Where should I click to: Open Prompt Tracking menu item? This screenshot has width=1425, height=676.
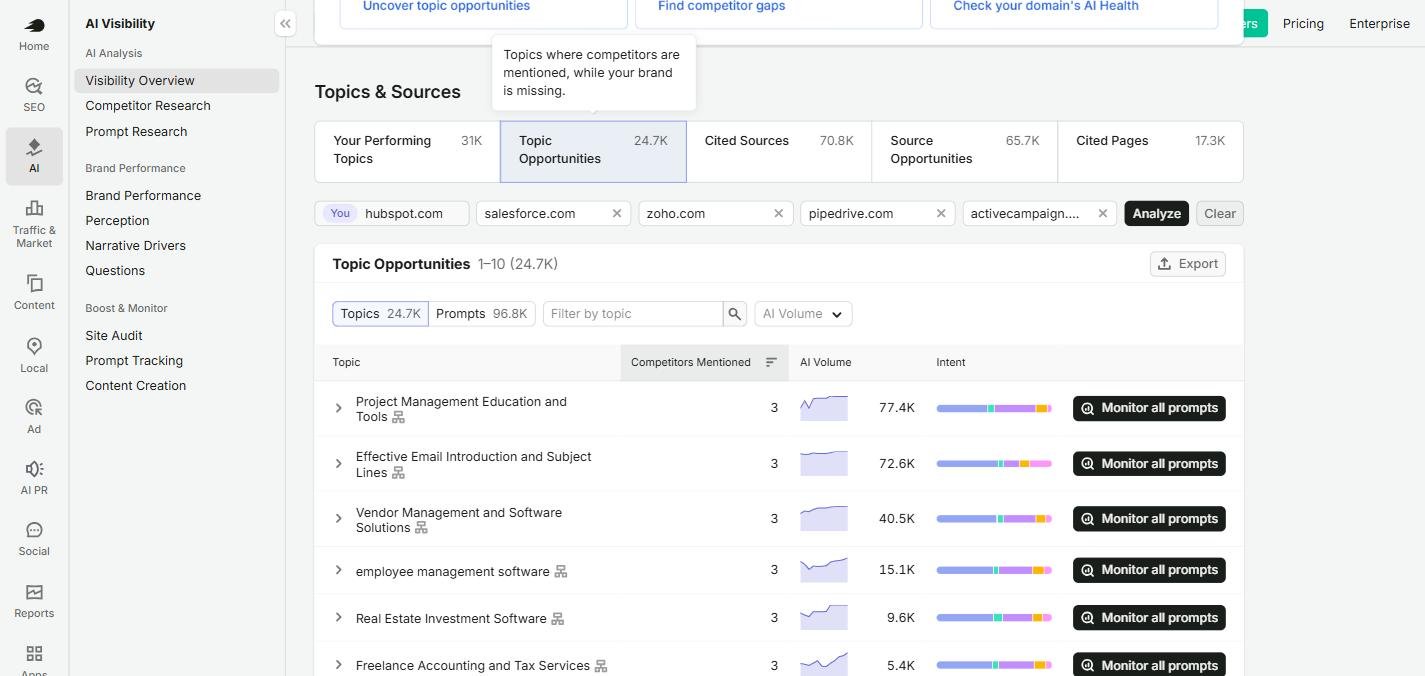[134, 361]
